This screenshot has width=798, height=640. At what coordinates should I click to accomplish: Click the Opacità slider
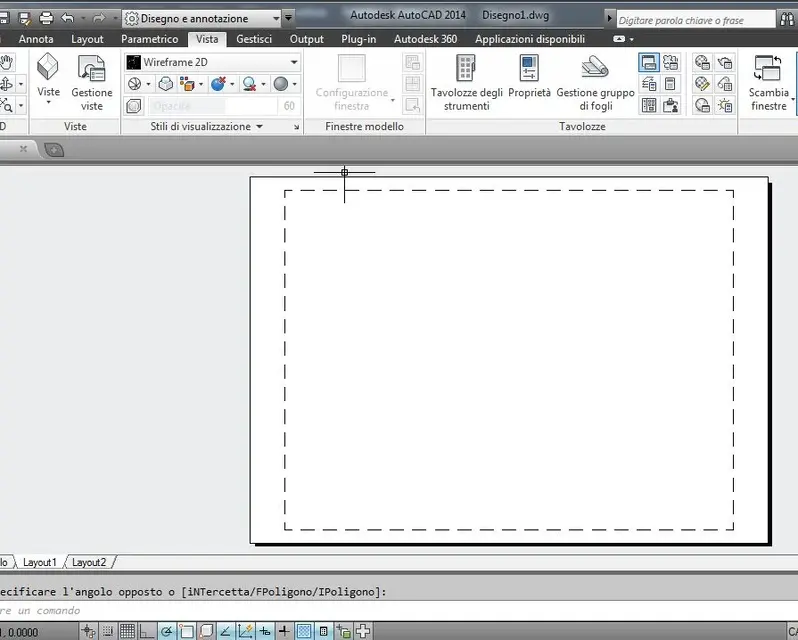point(213,106)
